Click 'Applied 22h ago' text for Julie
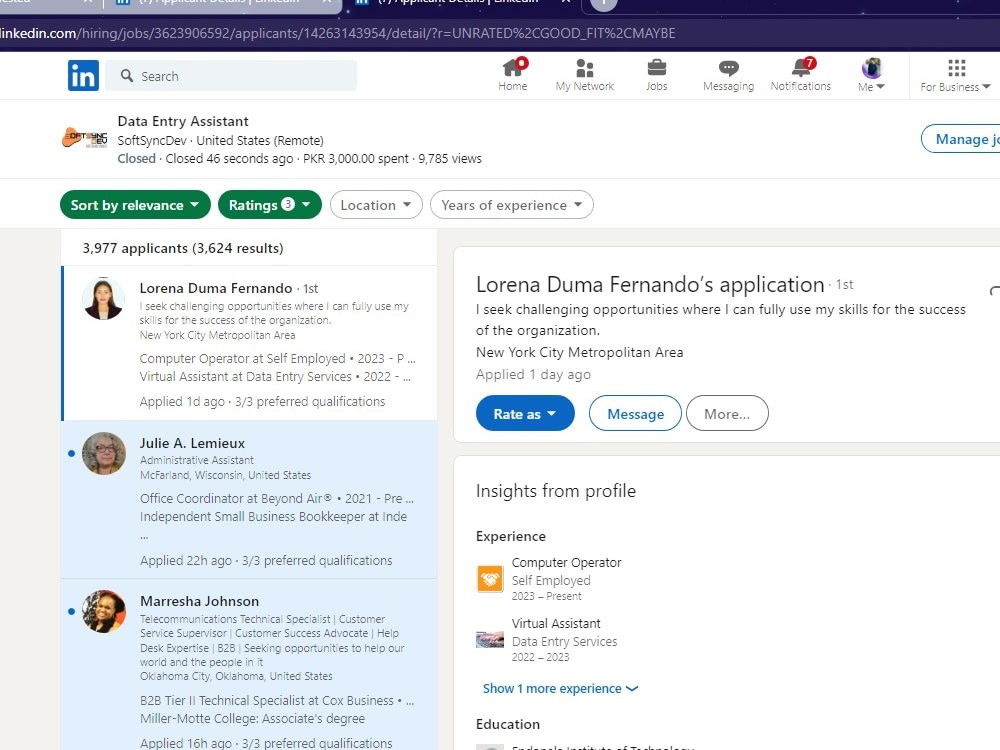Image resolution: width=1000 pixels, height=750 pixels. pos(186,561)
